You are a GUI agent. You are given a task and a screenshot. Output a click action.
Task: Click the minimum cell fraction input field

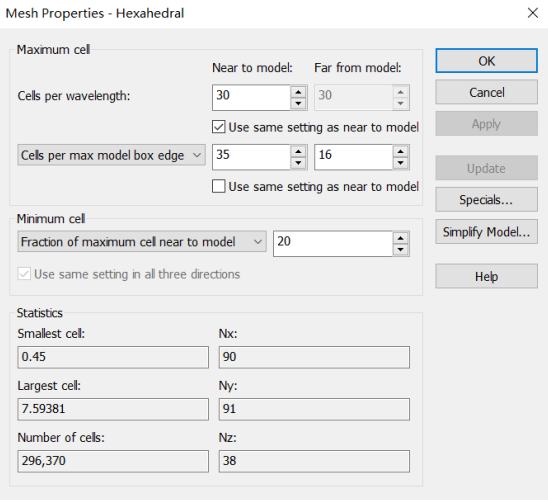[333, 244]
